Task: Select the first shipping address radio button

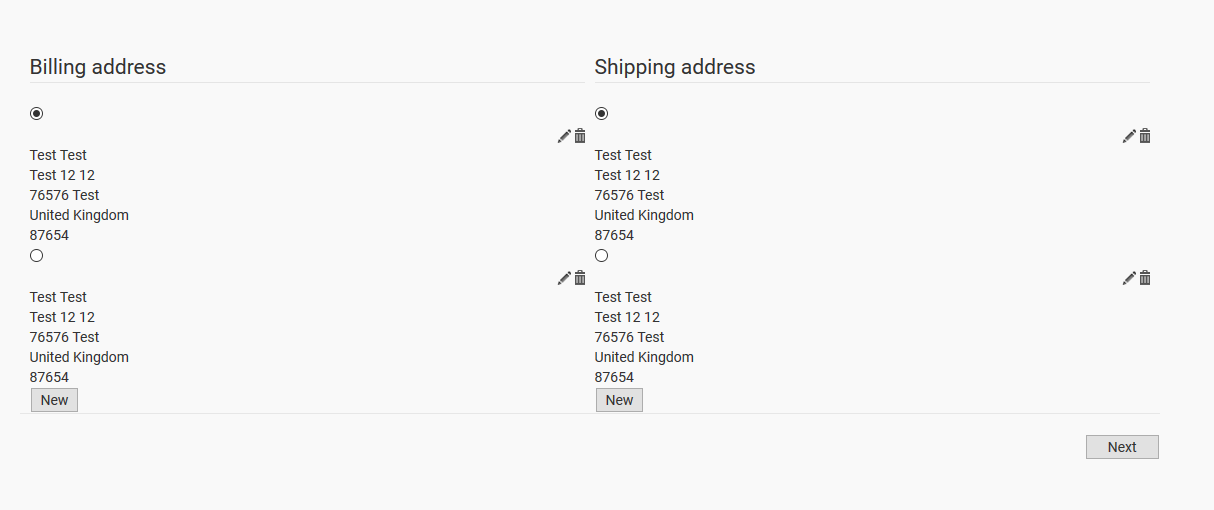Action: tap(602, 114)
